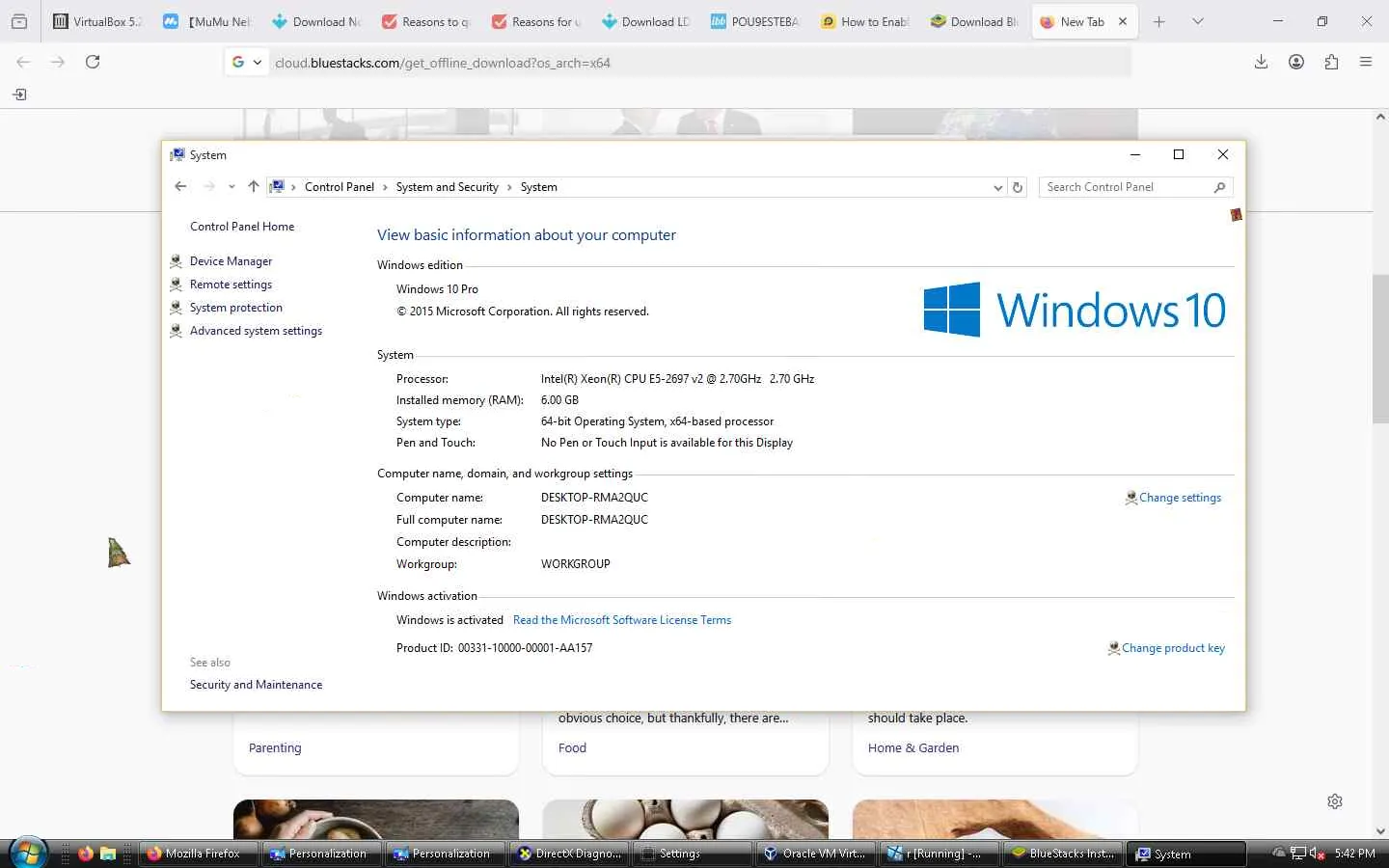Open the new tab page settings gear
The image size is (1389, 868).
[1335, 801]
